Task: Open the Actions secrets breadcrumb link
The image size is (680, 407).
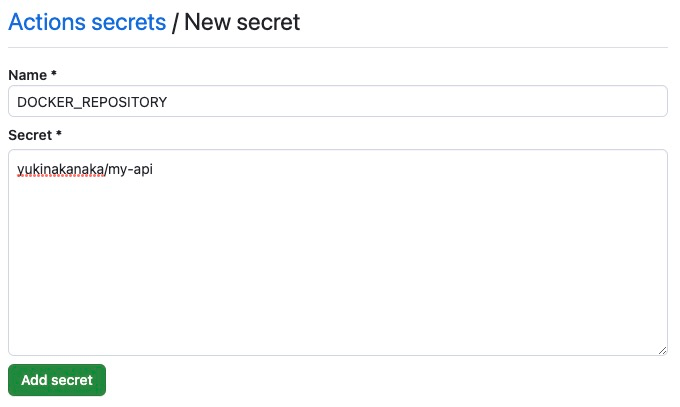Action: click(87, 22)
